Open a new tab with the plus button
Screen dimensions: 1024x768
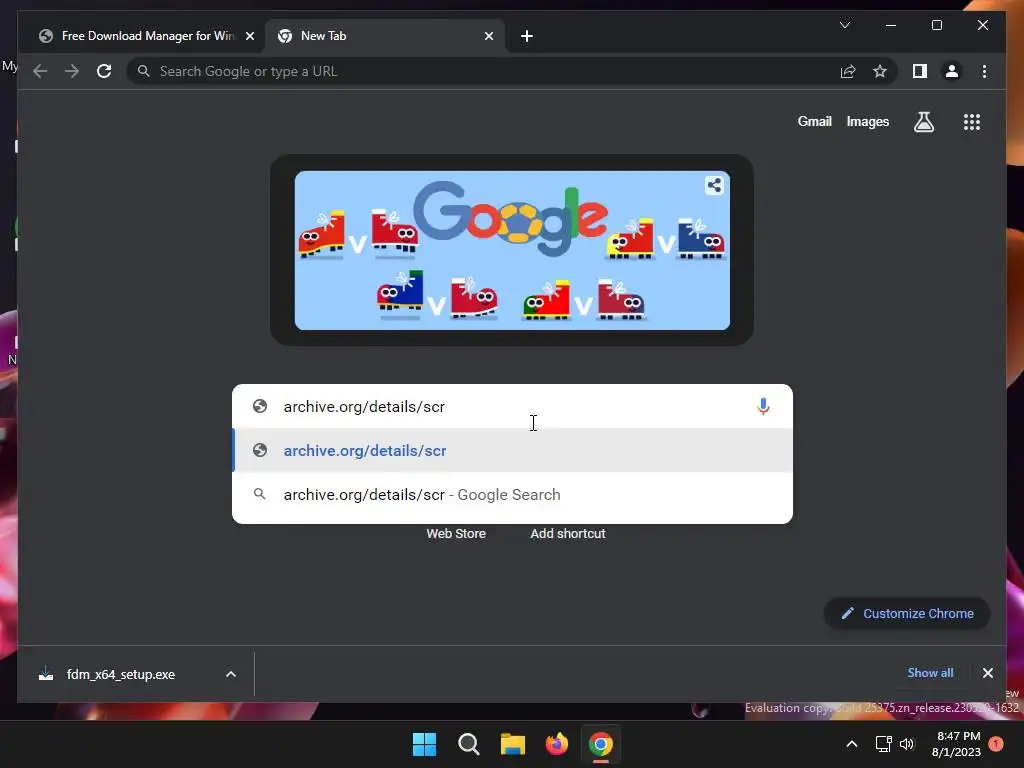[x=527, y=36]
